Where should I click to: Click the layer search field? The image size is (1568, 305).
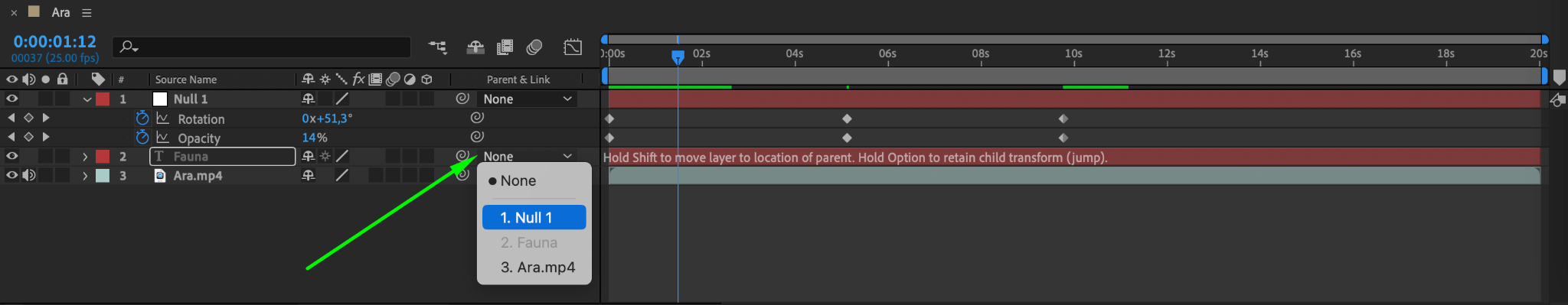[x=261, y=47]
